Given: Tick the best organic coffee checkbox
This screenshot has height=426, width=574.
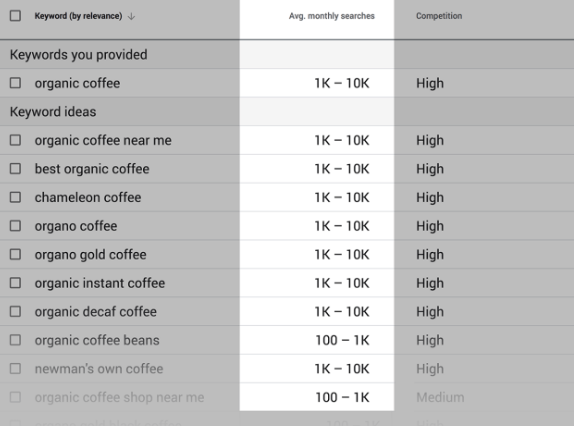Looking at the screenshot, I should (x=15, y=169).
